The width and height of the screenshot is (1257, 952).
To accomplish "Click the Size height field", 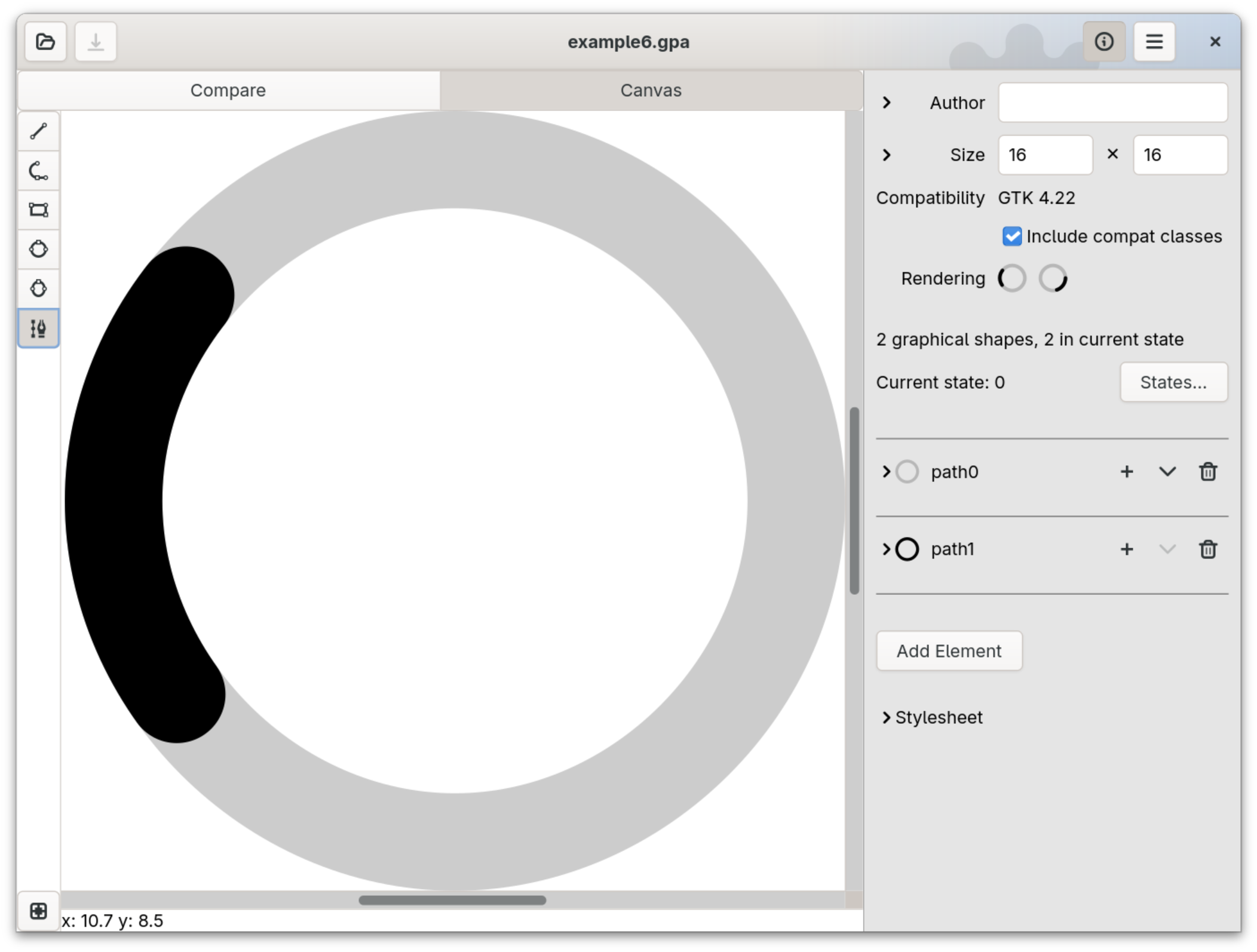I will tap(1180, 155).
